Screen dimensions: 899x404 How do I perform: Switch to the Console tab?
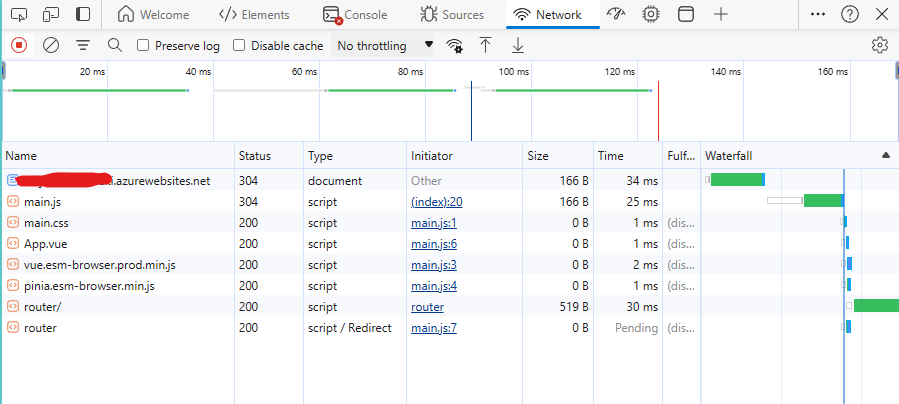pyautogui.click(x=355, y=15)
